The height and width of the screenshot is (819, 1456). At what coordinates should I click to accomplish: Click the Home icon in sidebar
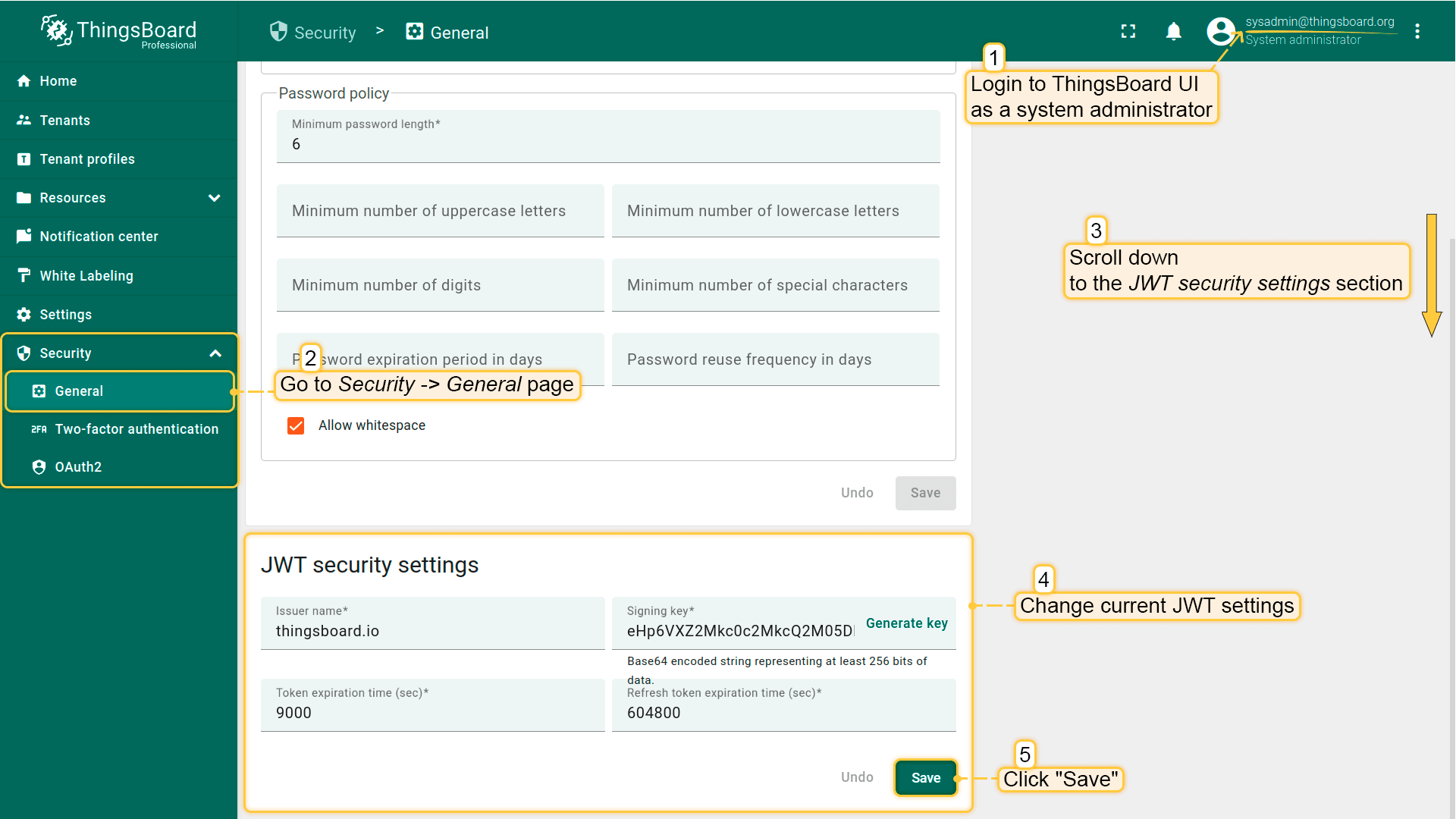[x=24, y=81]
